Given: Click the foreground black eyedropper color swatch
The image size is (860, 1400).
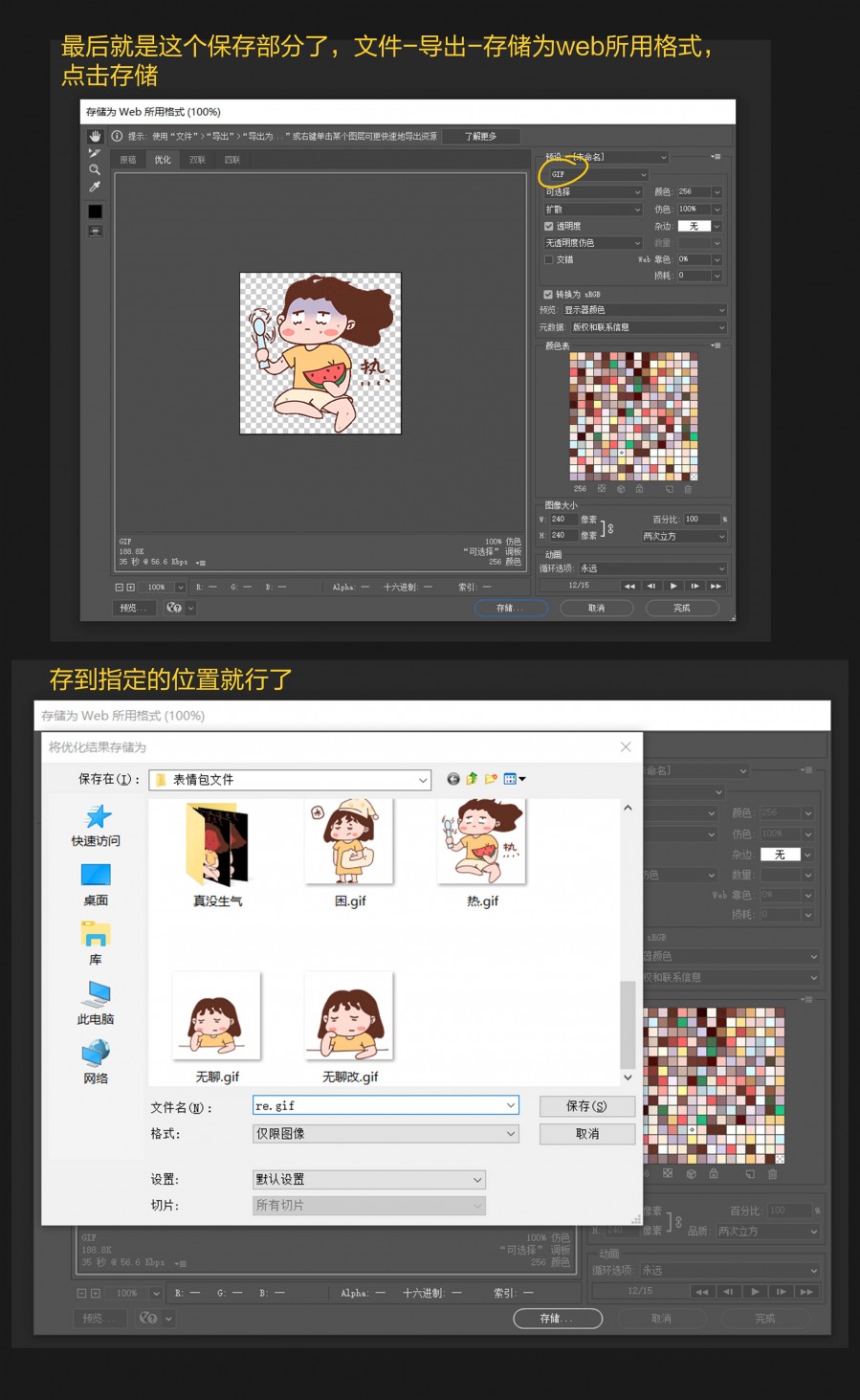Looking at the screenshot, I should (x=95, y=211).
